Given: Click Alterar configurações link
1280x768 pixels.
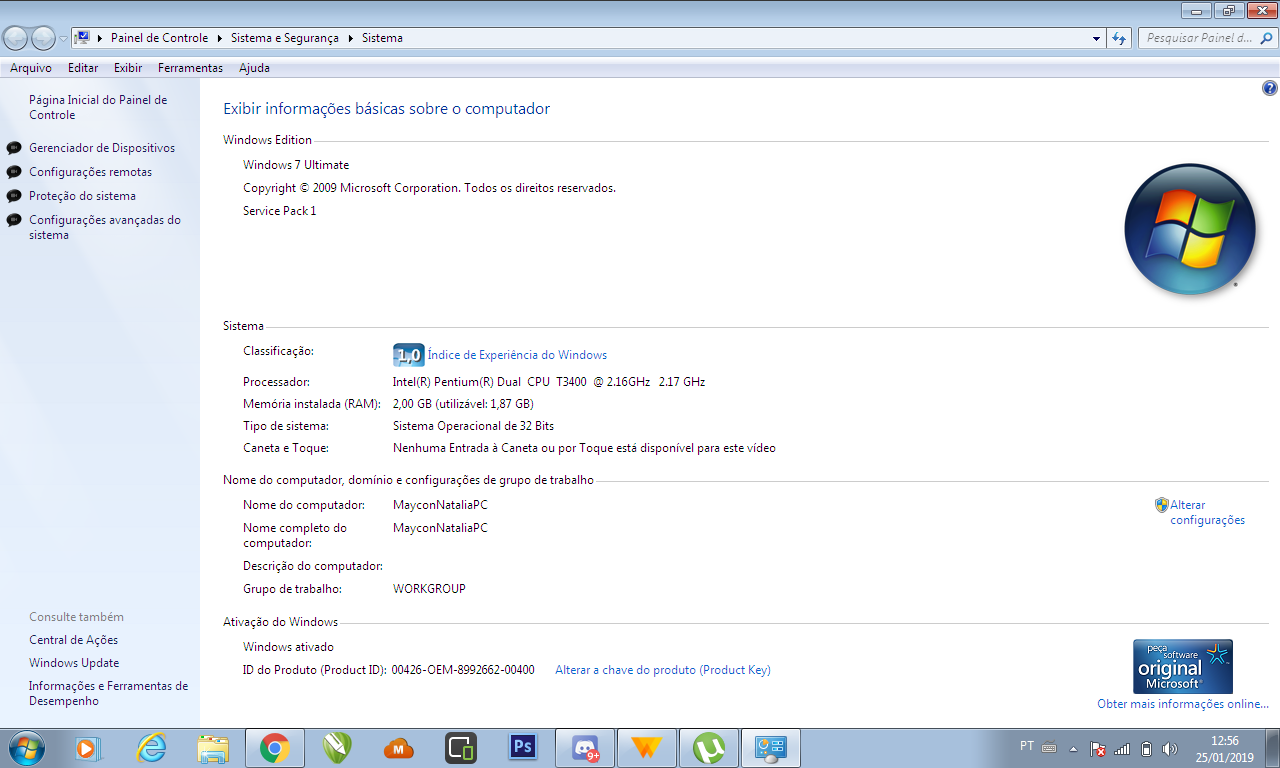Looking at the screenshot, I should pyautogui.click(x=1207, y=512).
